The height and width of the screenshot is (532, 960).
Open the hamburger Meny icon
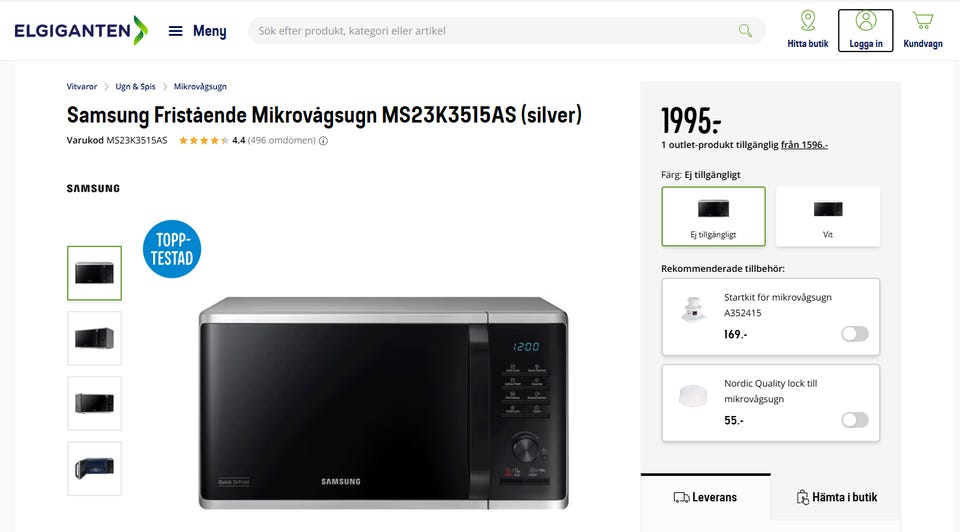coord(175,31)
